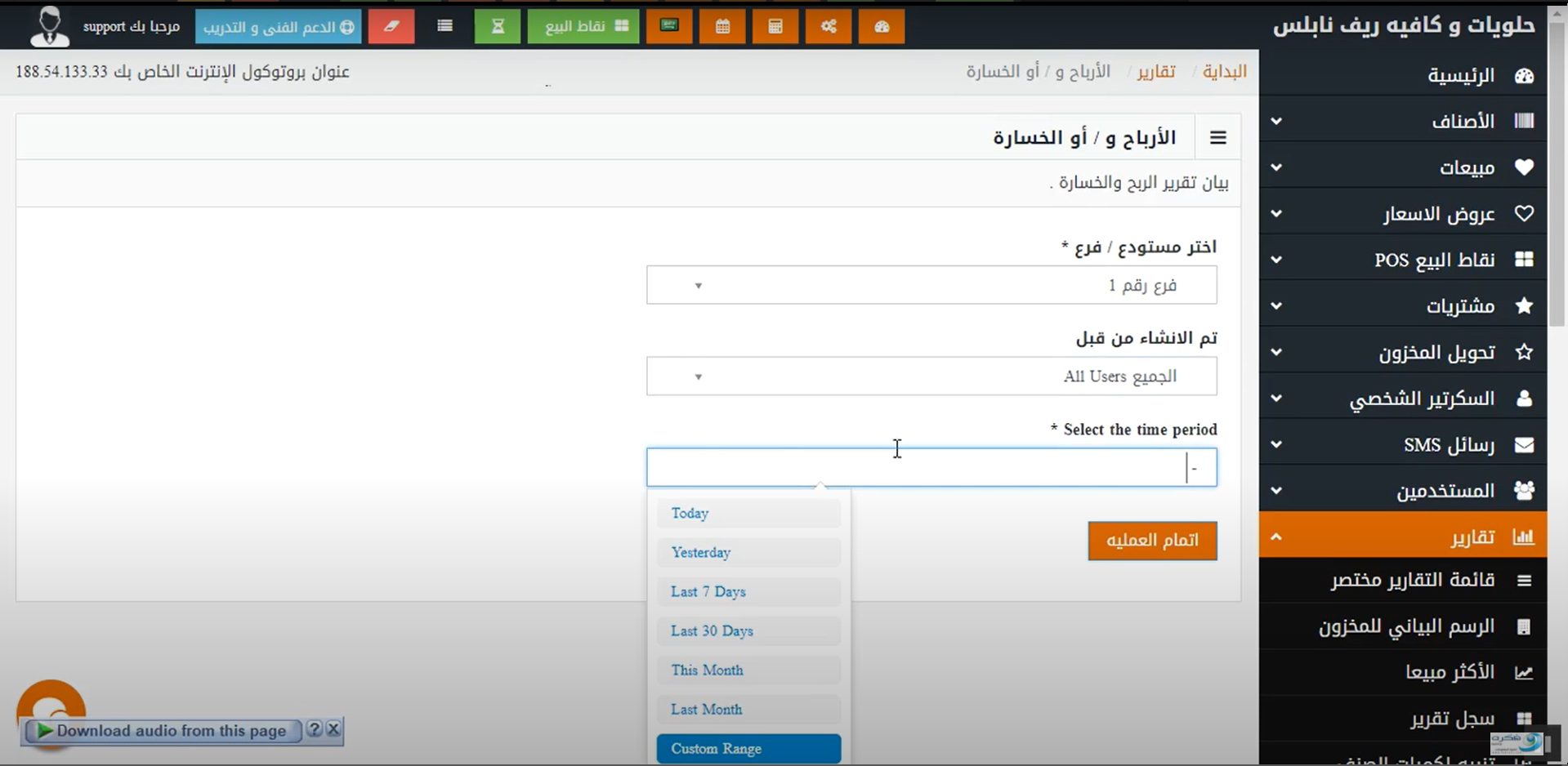
Task: Click the support user avatar icon
Action: pyautogui.click(x=49, y=26)
